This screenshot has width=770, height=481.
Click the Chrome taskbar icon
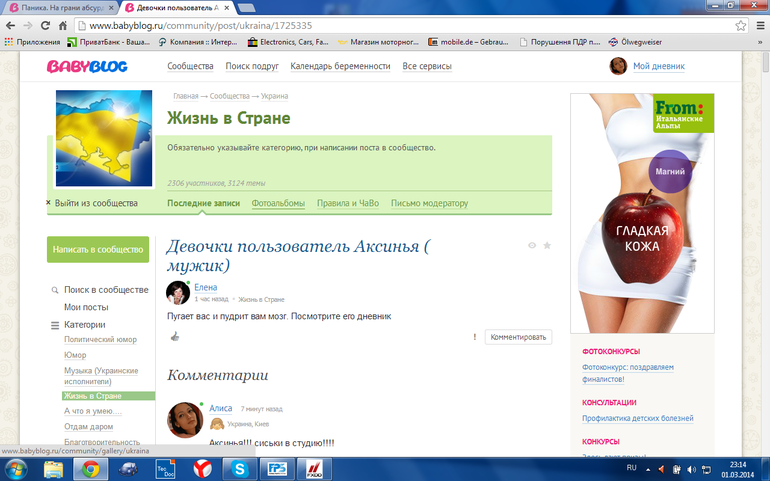click(90, 469)
